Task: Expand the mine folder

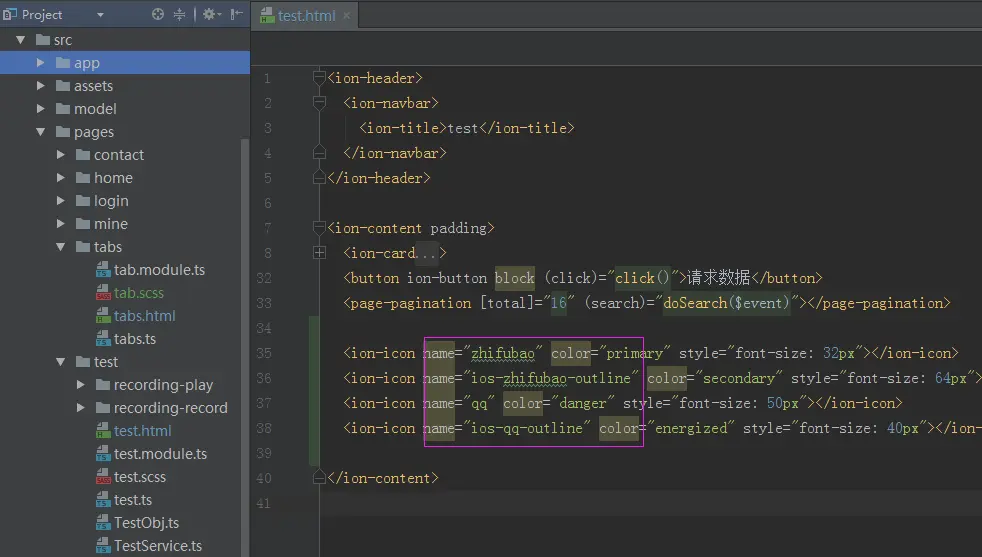Action: tap(61, 224)
